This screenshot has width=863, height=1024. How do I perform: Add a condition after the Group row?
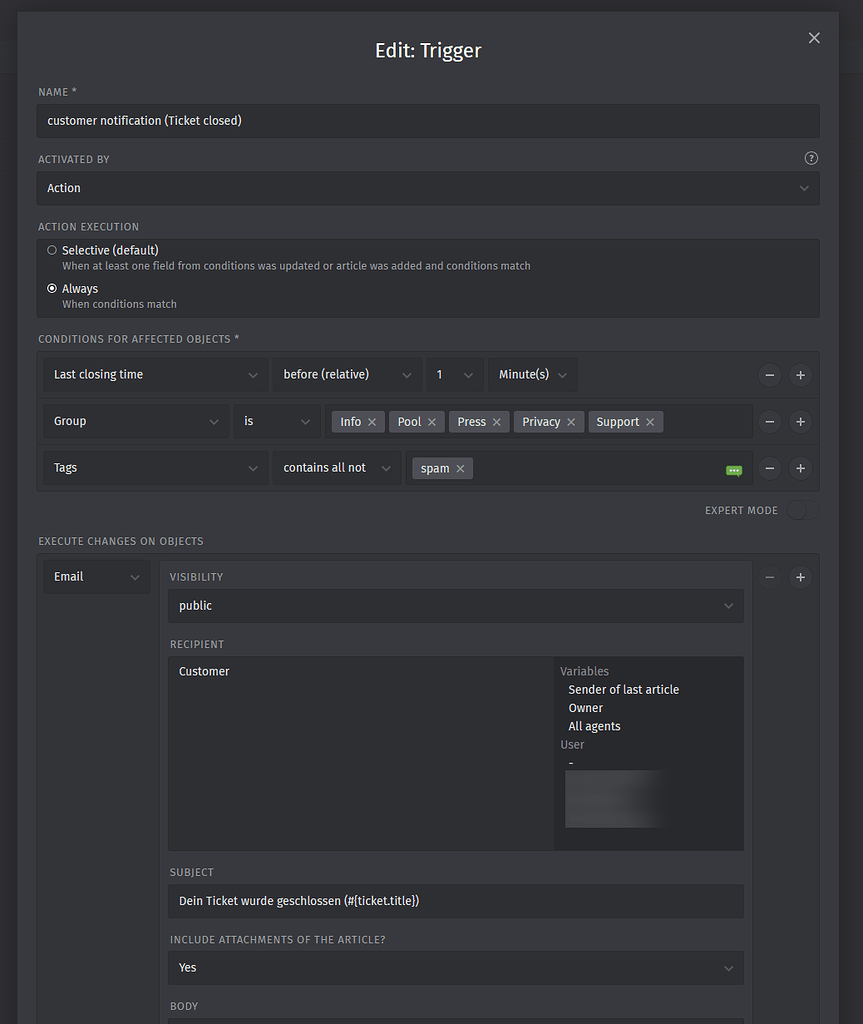(800, 422)
